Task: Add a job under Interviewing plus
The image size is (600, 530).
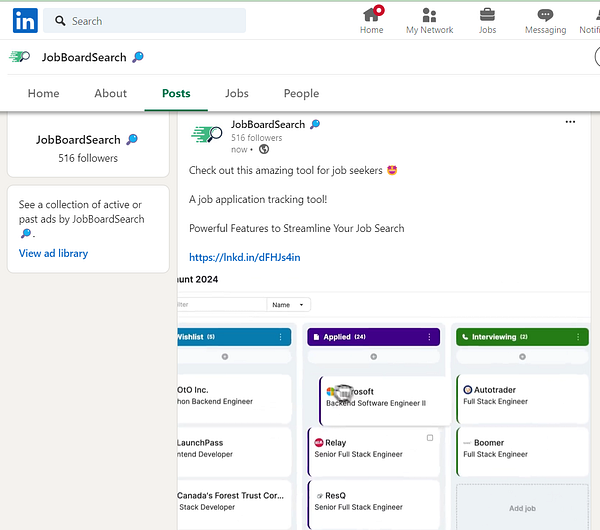Action: 522,357
